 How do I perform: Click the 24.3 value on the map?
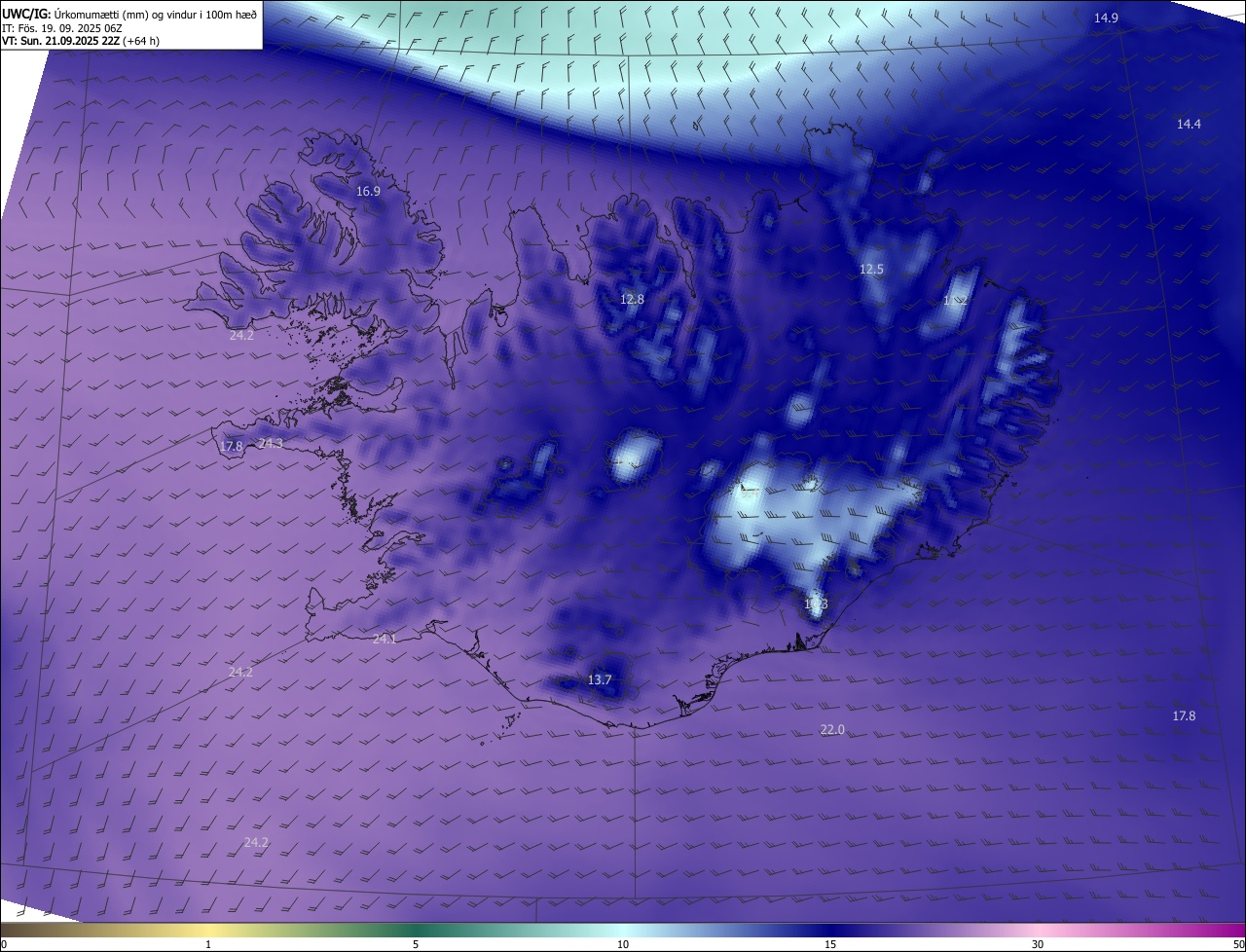pos(271,444)
